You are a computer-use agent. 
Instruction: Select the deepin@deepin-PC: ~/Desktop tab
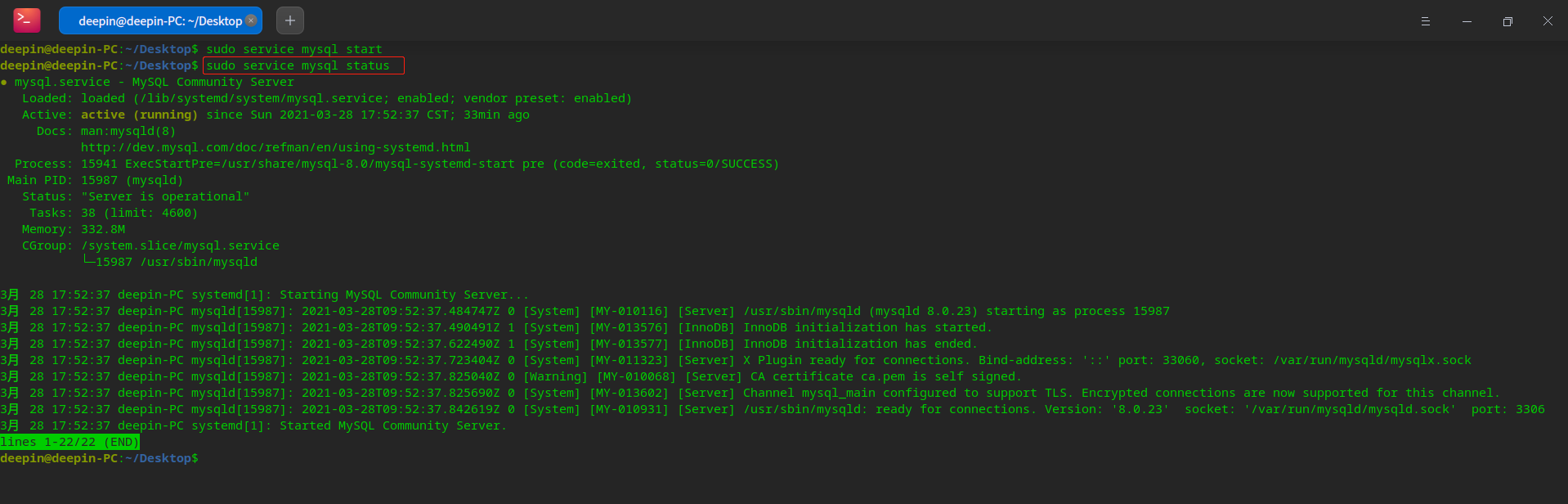coord(155,21)
